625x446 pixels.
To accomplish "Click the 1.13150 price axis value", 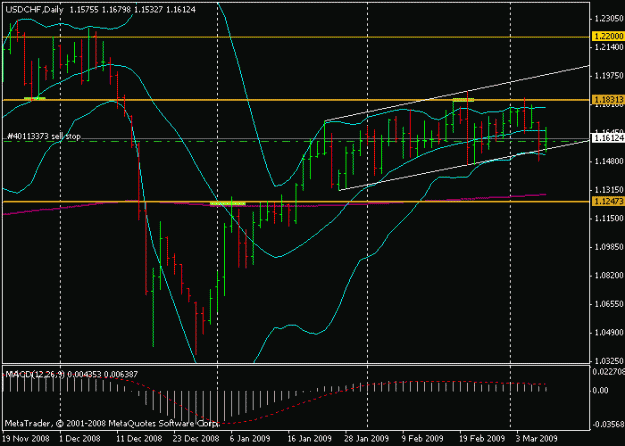I will tap(608, 190).
